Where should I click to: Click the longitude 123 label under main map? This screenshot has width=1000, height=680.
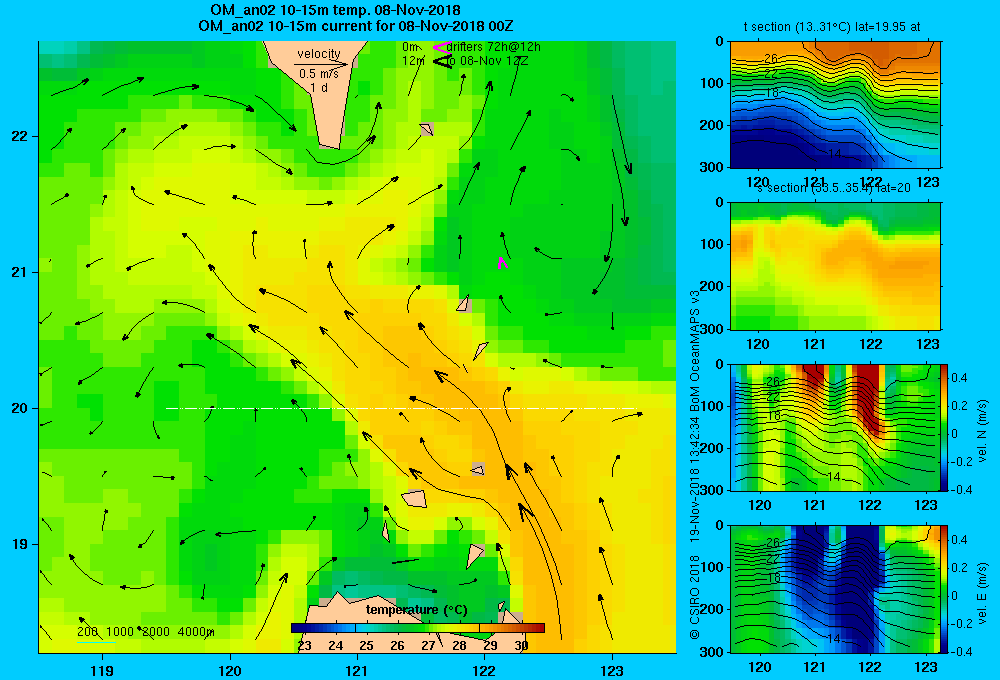pos(612,670)
